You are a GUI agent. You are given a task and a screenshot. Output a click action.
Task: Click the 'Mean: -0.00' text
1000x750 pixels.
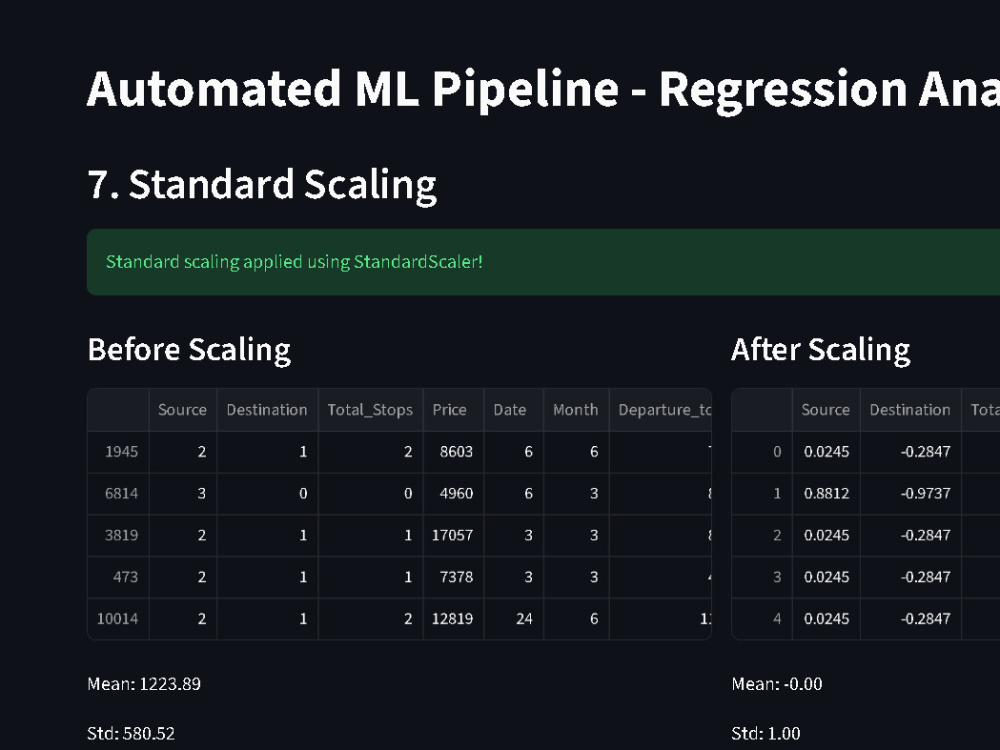[x=777, y=684]
